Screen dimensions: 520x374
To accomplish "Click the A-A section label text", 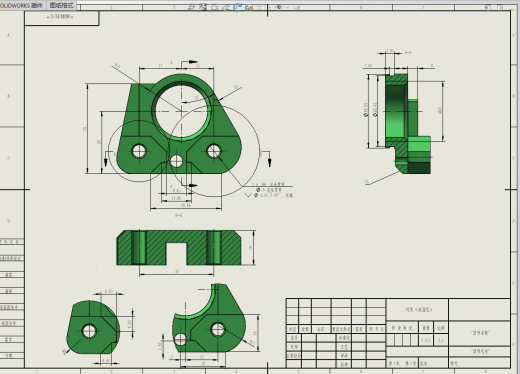I will coord(408,53).
